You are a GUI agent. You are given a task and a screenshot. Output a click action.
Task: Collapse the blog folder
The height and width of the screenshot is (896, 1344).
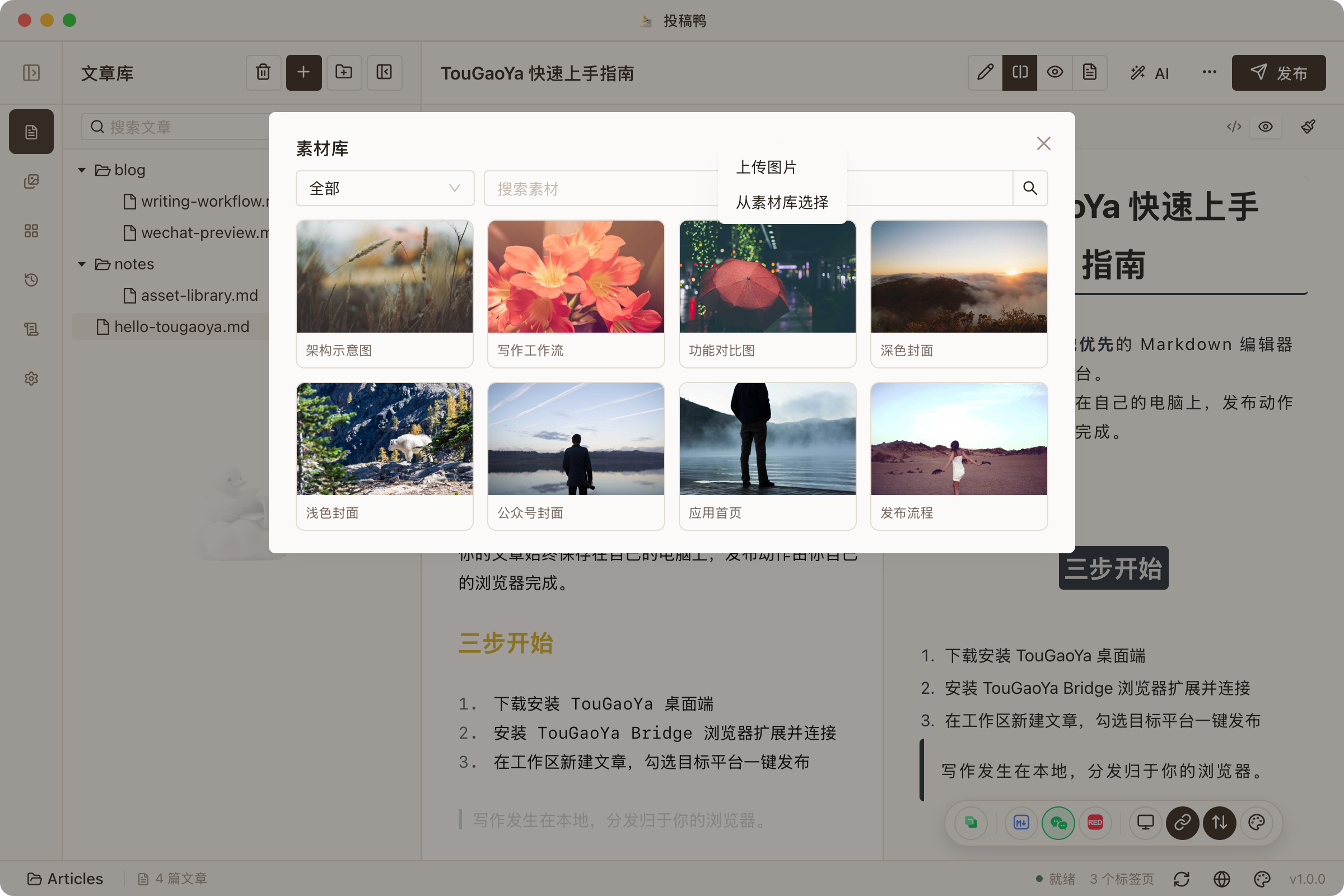[82, 170]
